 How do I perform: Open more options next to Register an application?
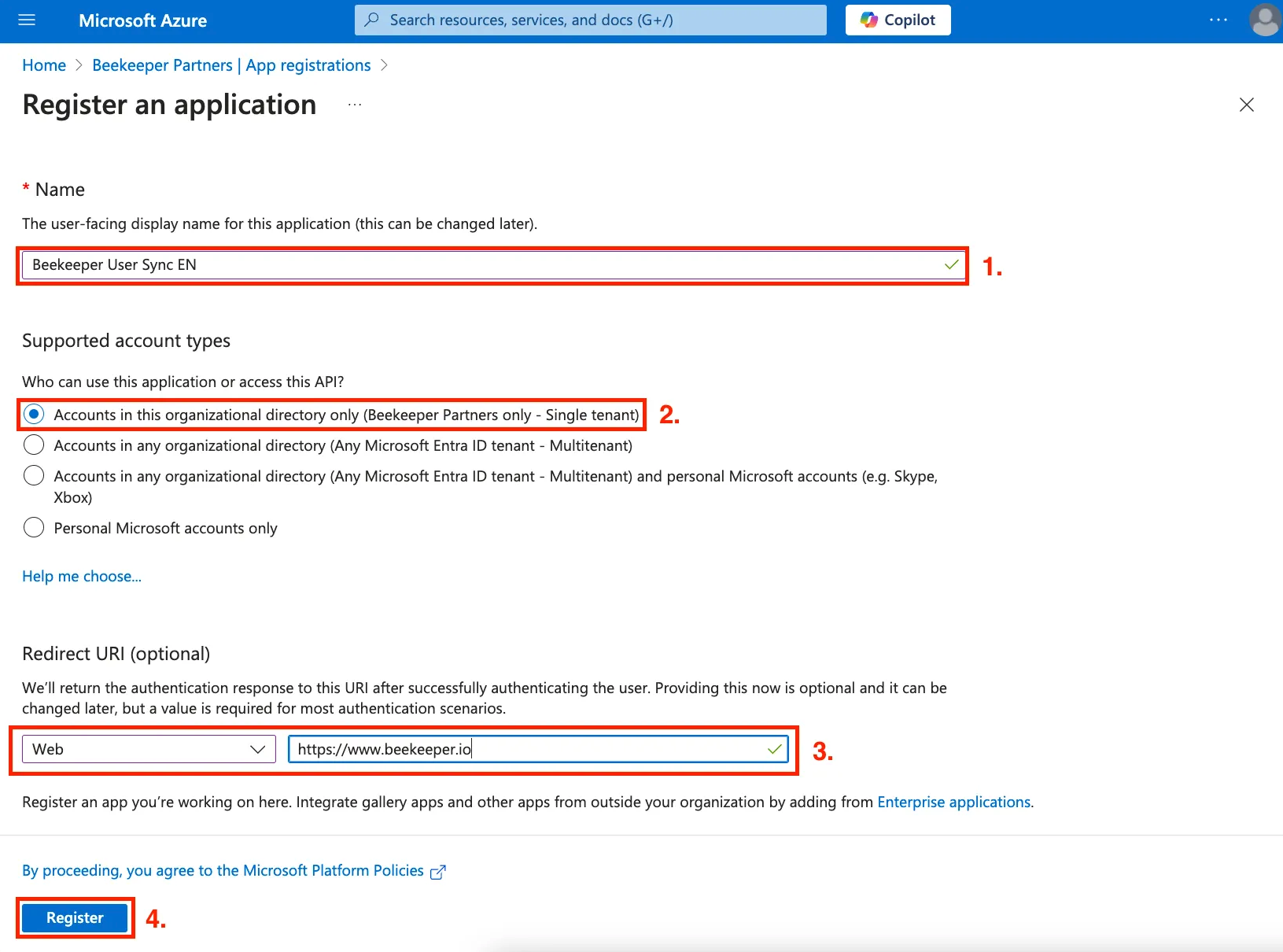coord(355,105)
